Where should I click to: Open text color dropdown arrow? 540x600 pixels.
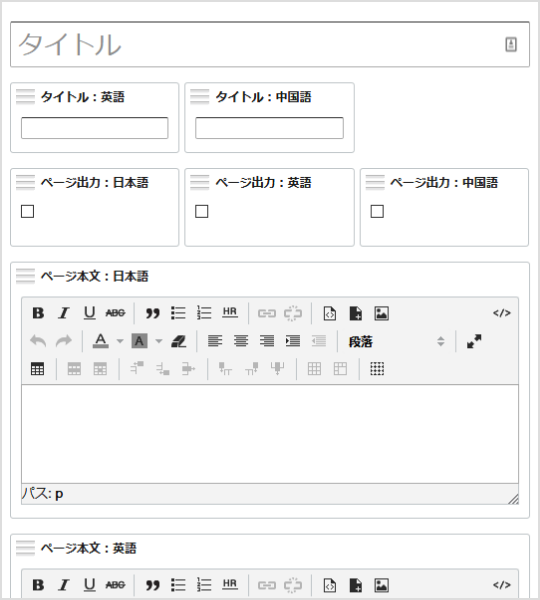pos(120,341)
